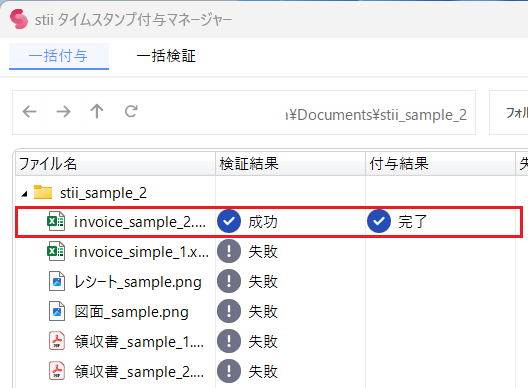Click 失敗 text in invoice_simple_1 row

coord(263,252)
